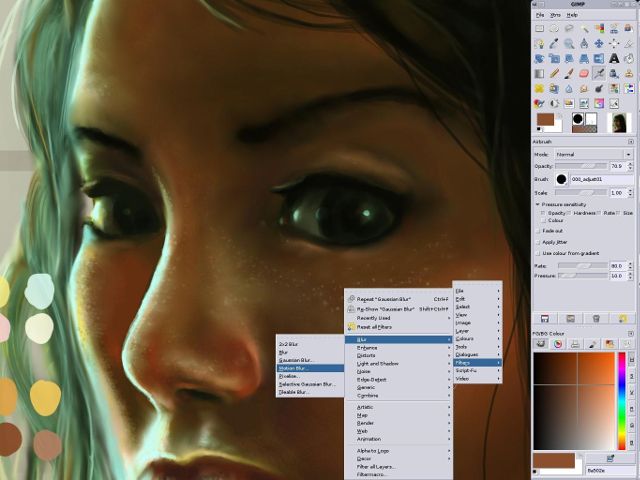
Task: Enable Size pressure sensitivity checkbox
Action: 619,213
